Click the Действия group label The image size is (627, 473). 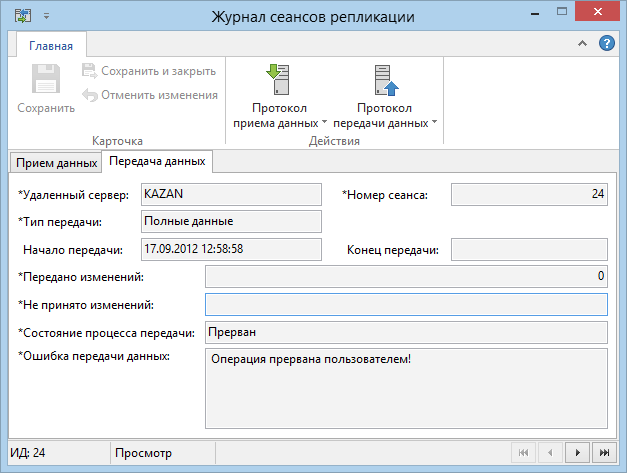334,141
